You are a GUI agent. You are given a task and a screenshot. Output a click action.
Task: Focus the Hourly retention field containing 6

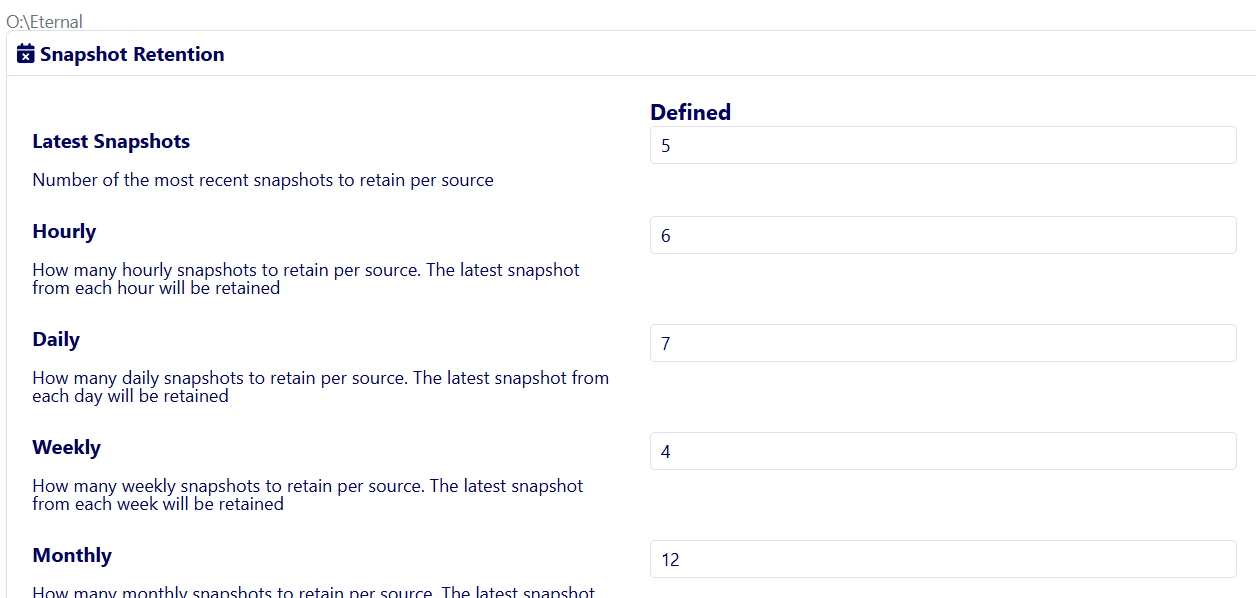click(942, 235)
